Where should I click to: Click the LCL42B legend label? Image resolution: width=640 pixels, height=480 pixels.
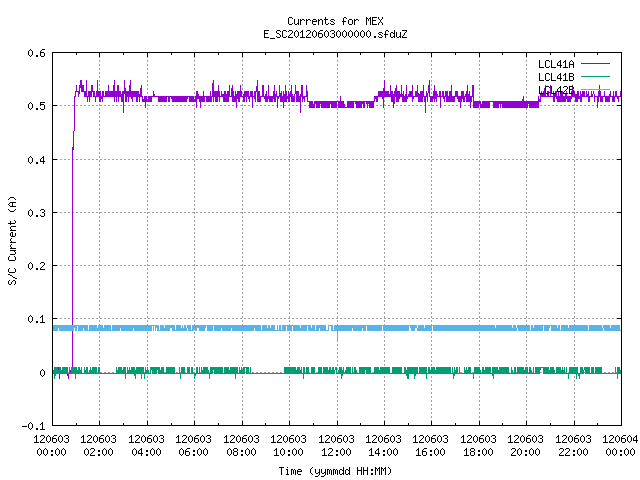click(x=556, y=90)
